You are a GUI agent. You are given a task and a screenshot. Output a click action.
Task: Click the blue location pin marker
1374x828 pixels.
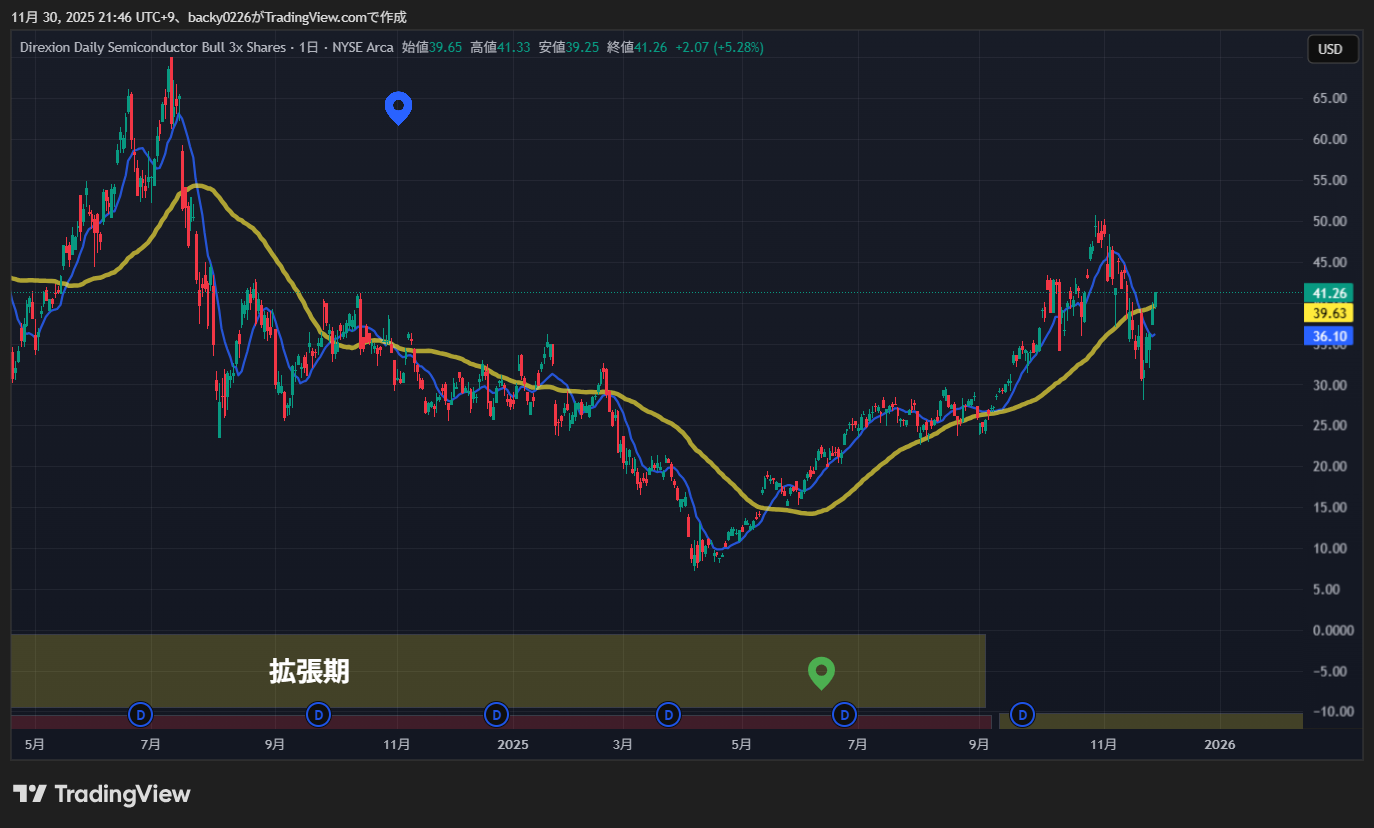(399, 106)
